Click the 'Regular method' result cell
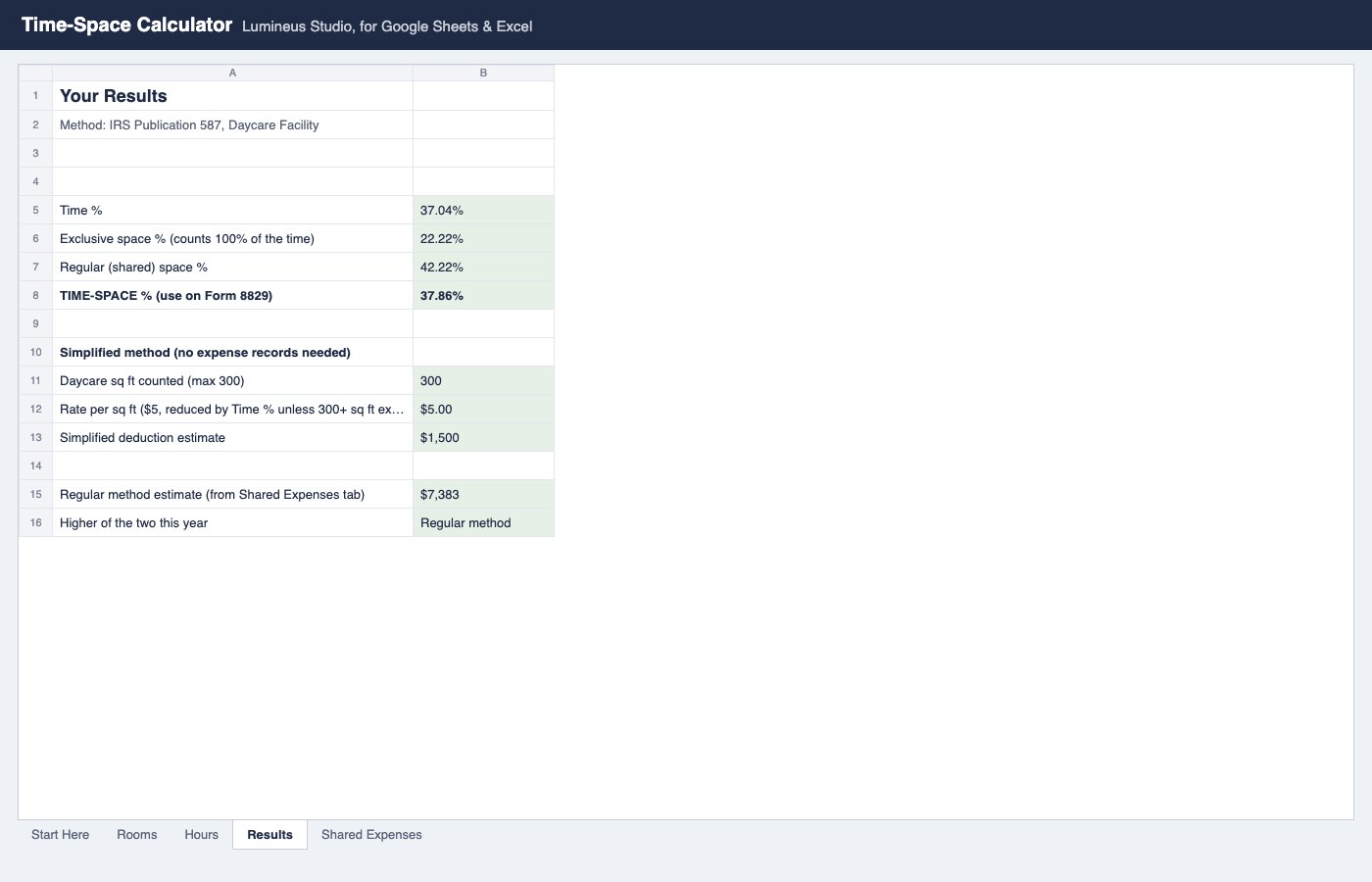This screenshot has width=1372, height=882. pyautogui.click(x=483, y=522)
